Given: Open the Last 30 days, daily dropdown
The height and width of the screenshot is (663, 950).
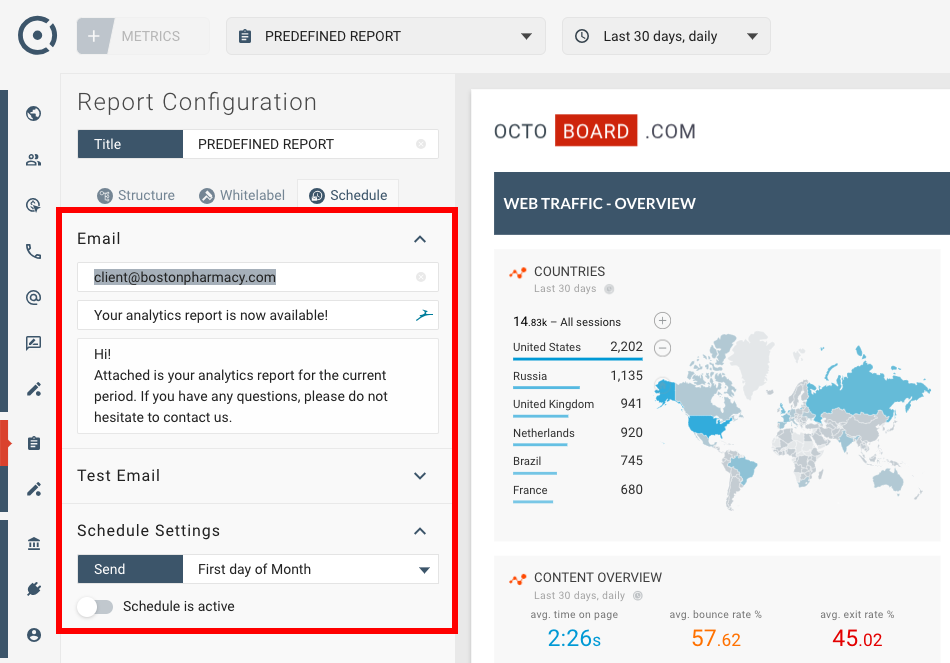Looking at the screenshot, I should click(x=666, y=36).
